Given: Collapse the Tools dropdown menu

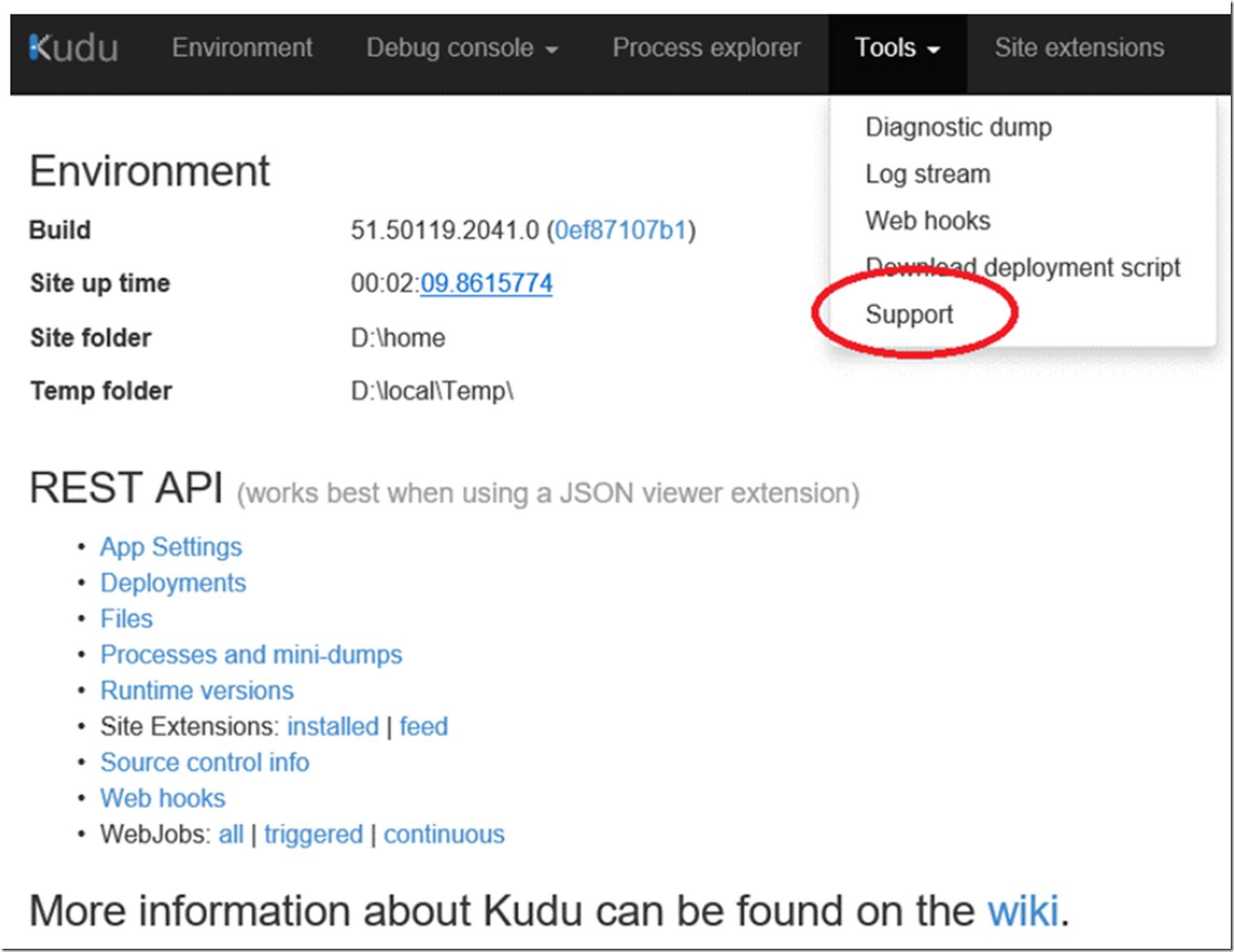Looking at the screenshot, I should (896, 48).
